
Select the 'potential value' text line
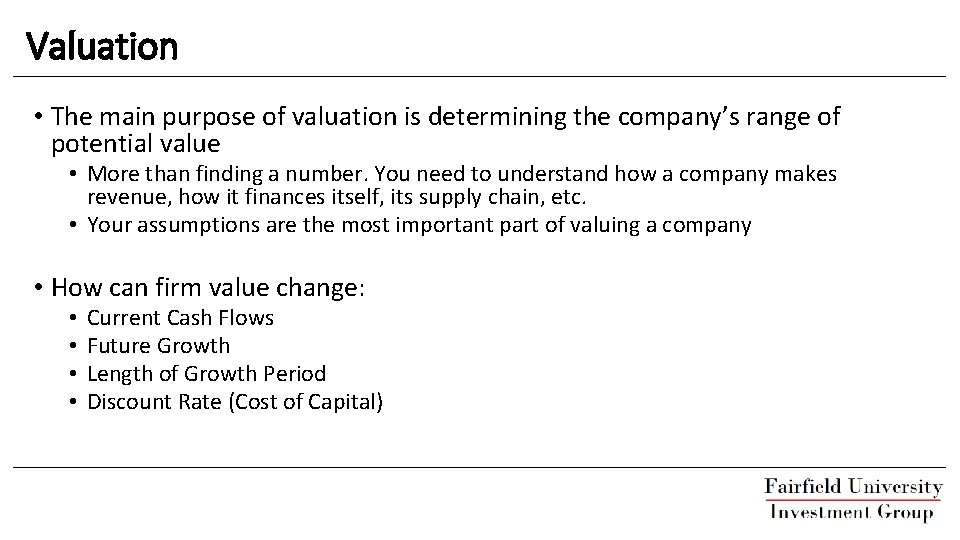pos(135,143)
